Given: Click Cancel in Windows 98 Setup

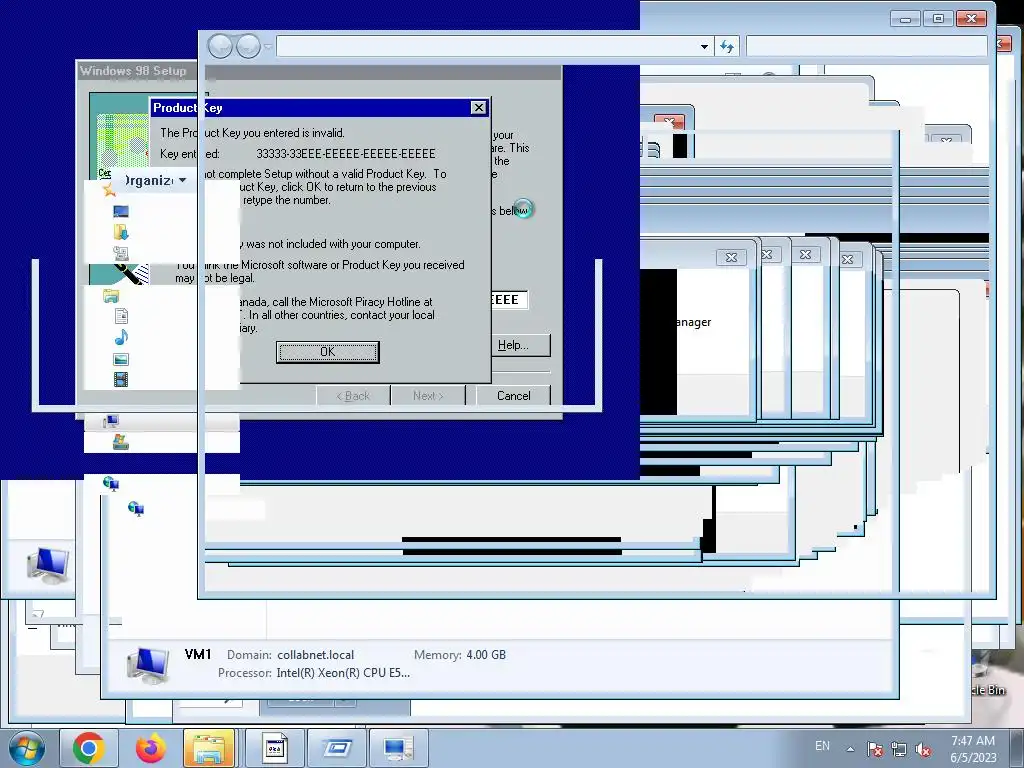Looking at the screenshot, I should [x=513, y=396].
